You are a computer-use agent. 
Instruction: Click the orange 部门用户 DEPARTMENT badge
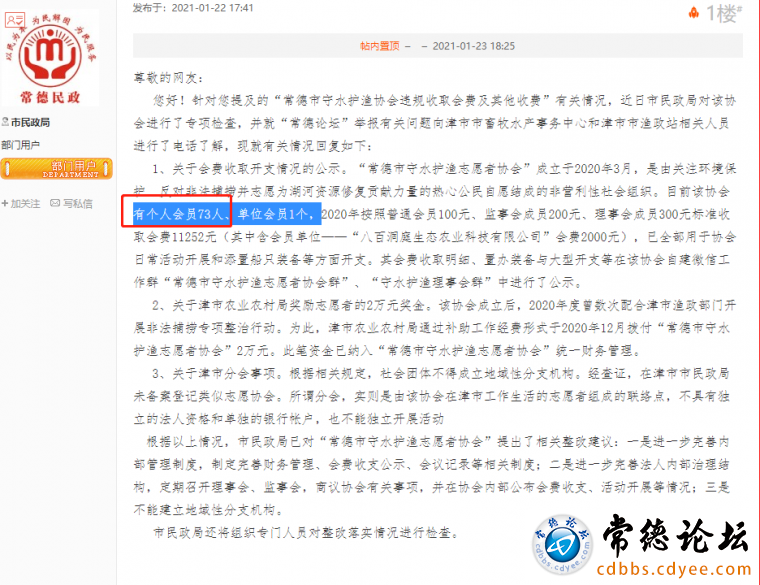tap(56, 169)
